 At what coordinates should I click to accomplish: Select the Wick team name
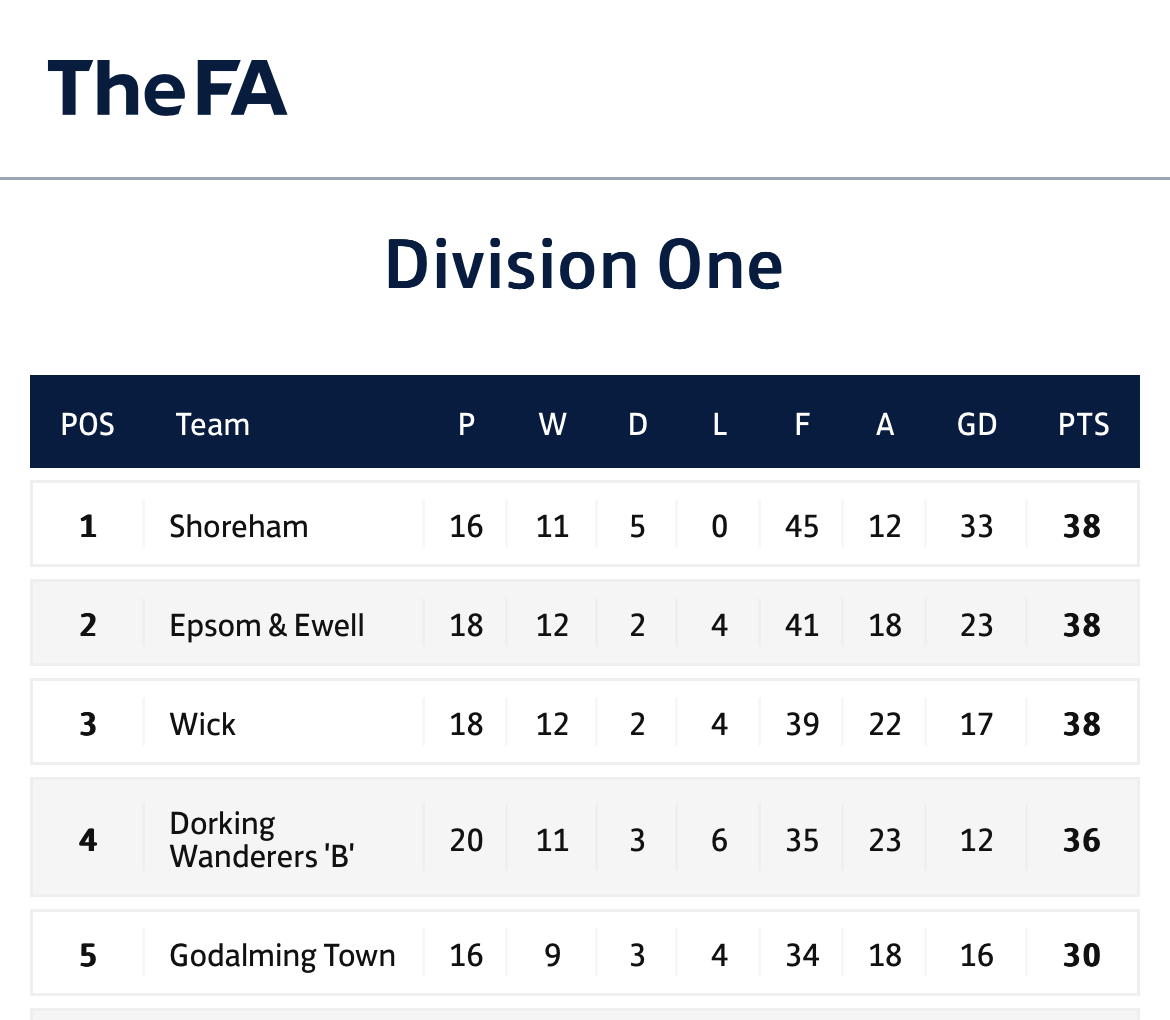202,724
